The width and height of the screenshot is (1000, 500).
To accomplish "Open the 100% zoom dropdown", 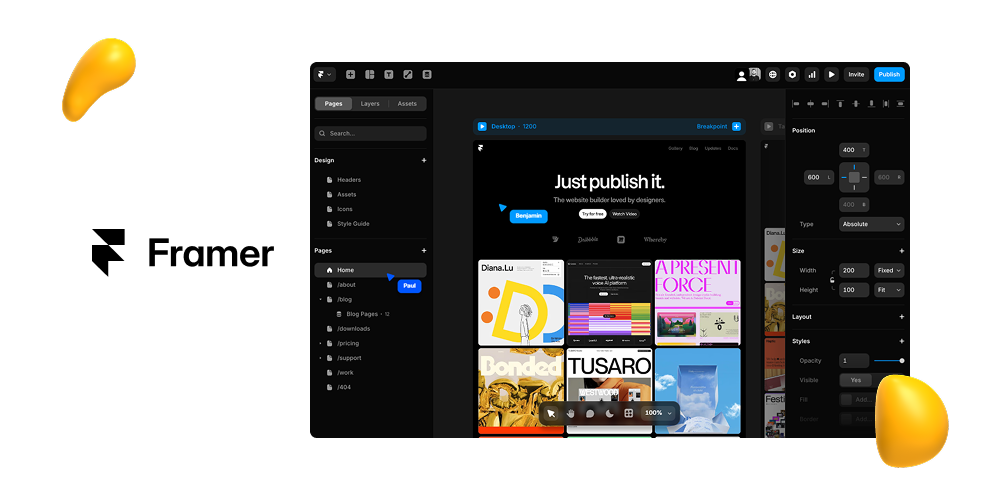I will pyautogui.click(x=658, y=413).
